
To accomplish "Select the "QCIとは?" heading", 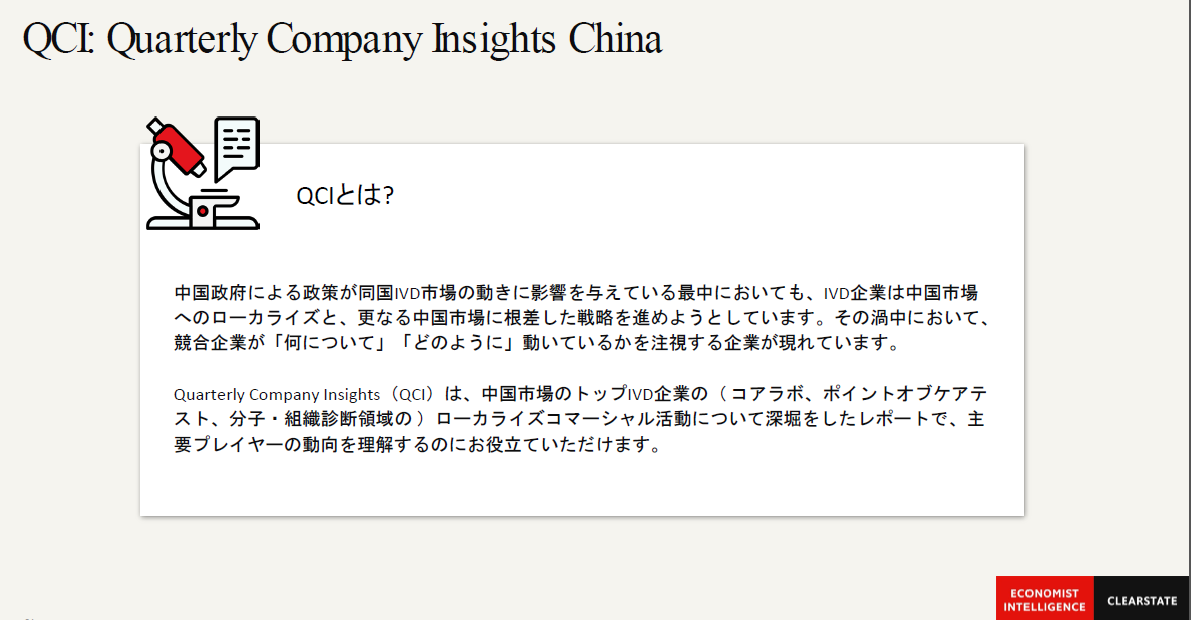I will click(x=345, y=195).
